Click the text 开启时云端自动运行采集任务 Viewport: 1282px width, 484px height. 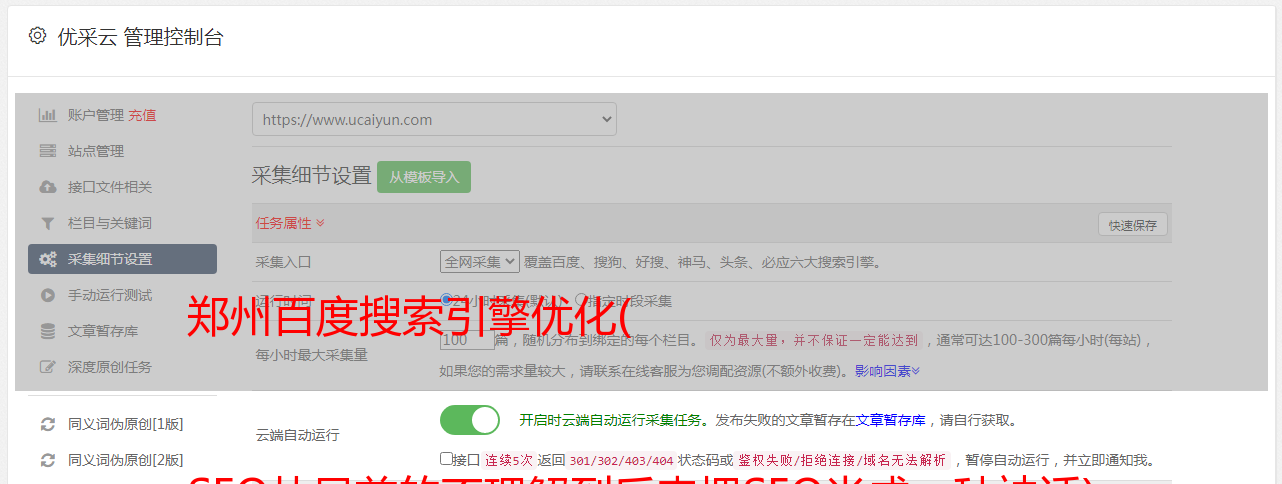coord(609,420)
